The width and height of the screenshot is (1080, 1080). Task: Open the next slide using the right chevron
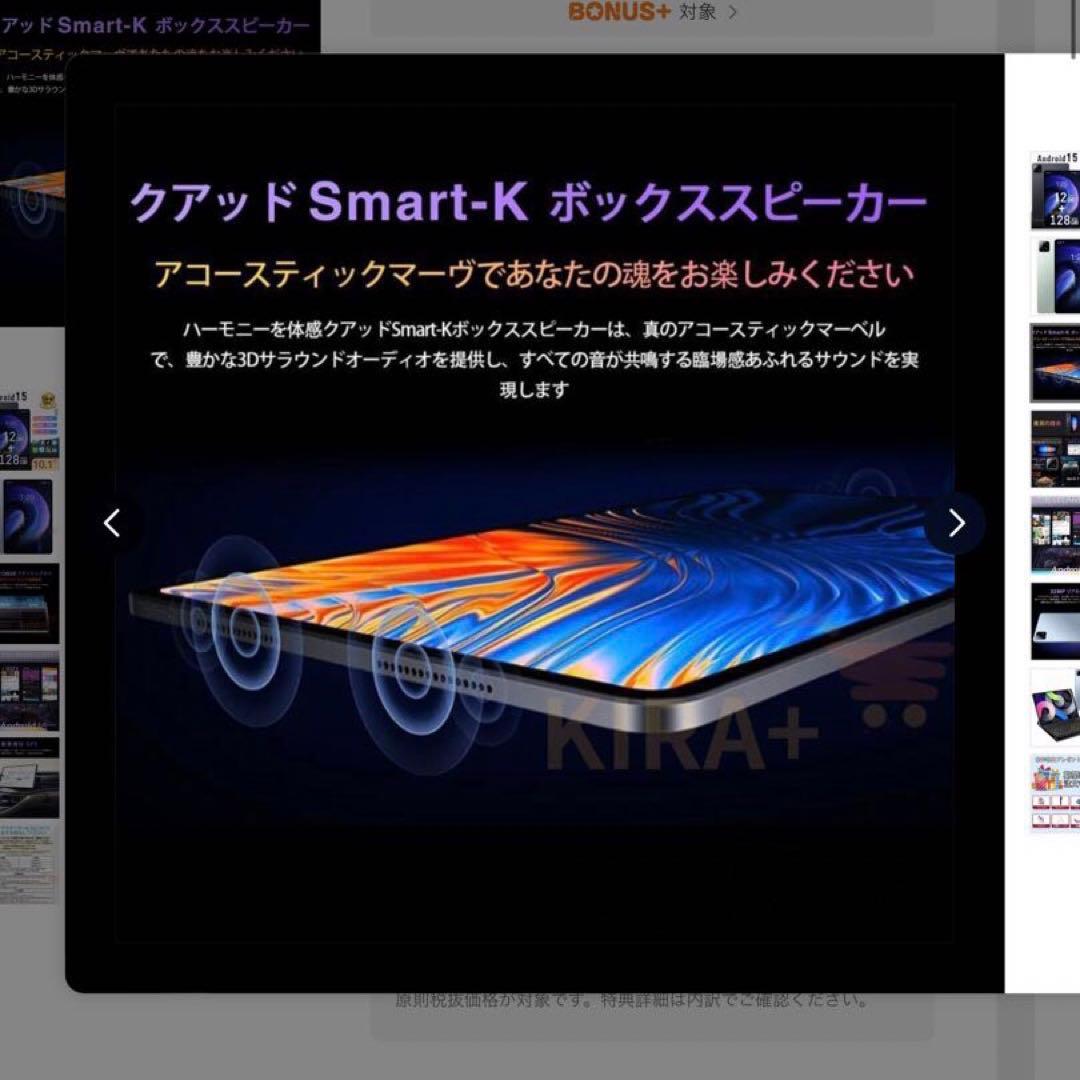[x=957, y=523]
